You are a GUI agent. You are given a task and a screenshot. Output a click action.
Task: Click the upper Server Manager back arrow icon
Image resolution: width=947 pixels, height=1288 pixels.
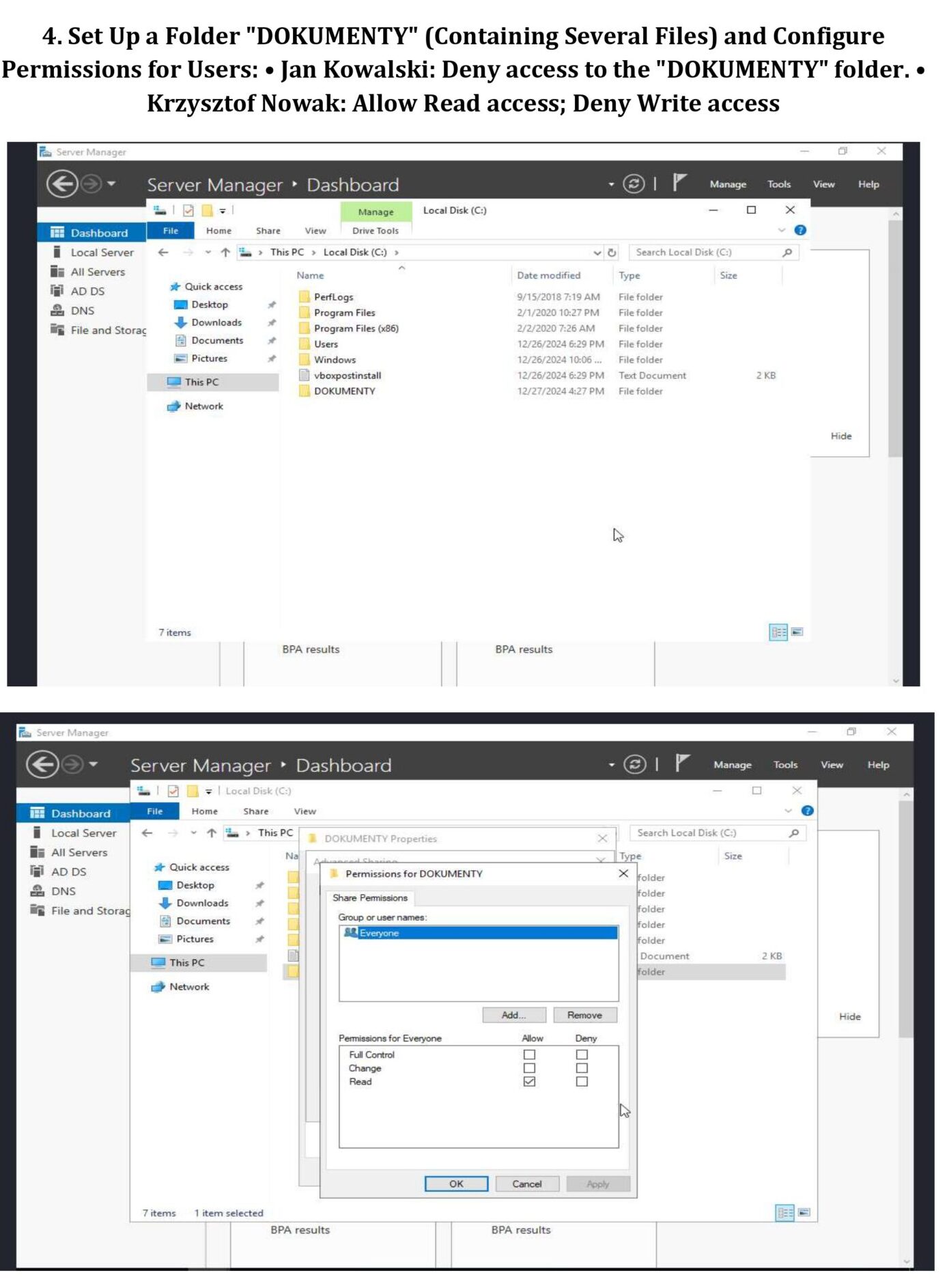coord(62,184)
